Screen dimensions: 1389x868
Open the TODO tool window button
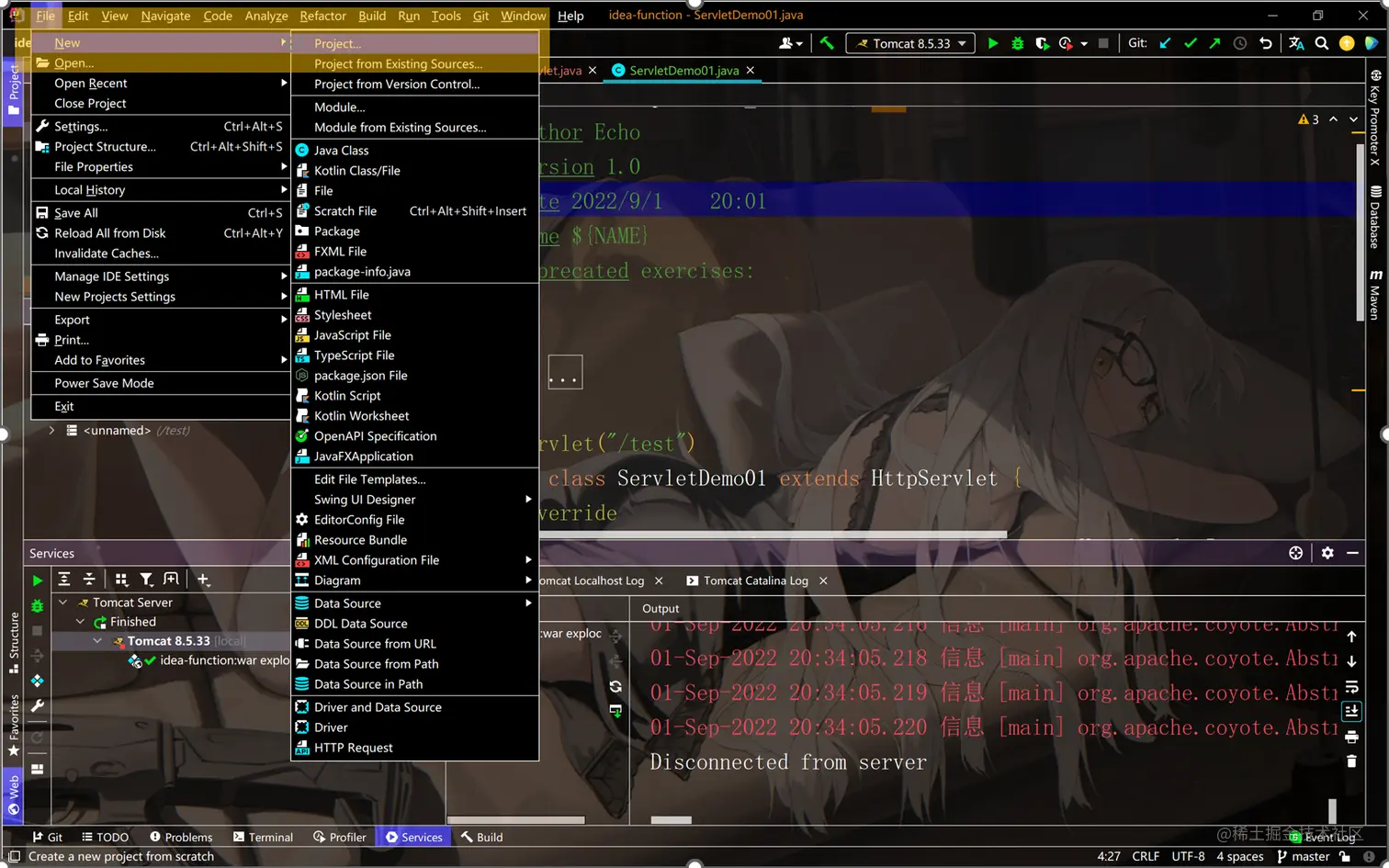(105, 837)
